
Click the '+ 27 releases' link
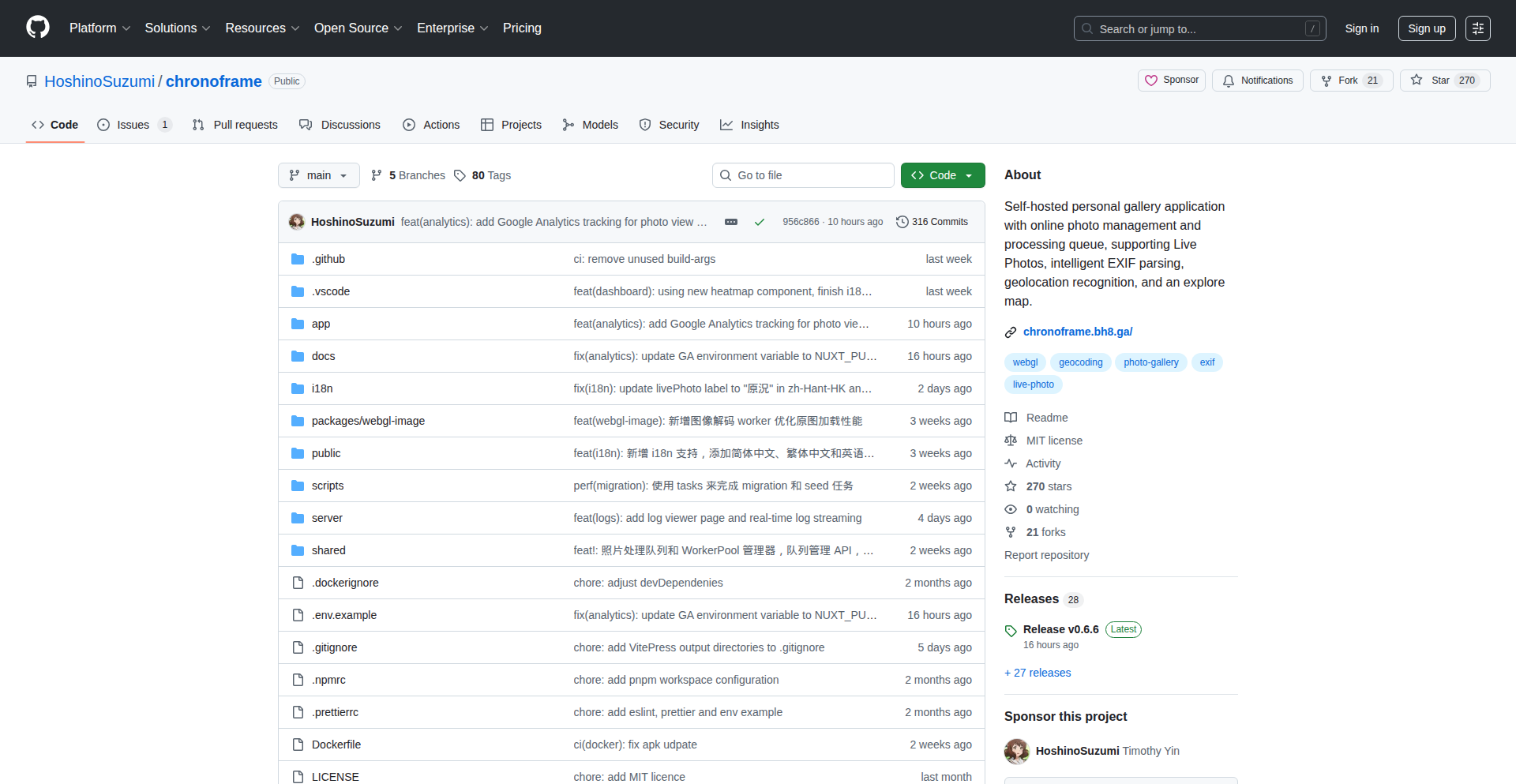point(1038,673)
